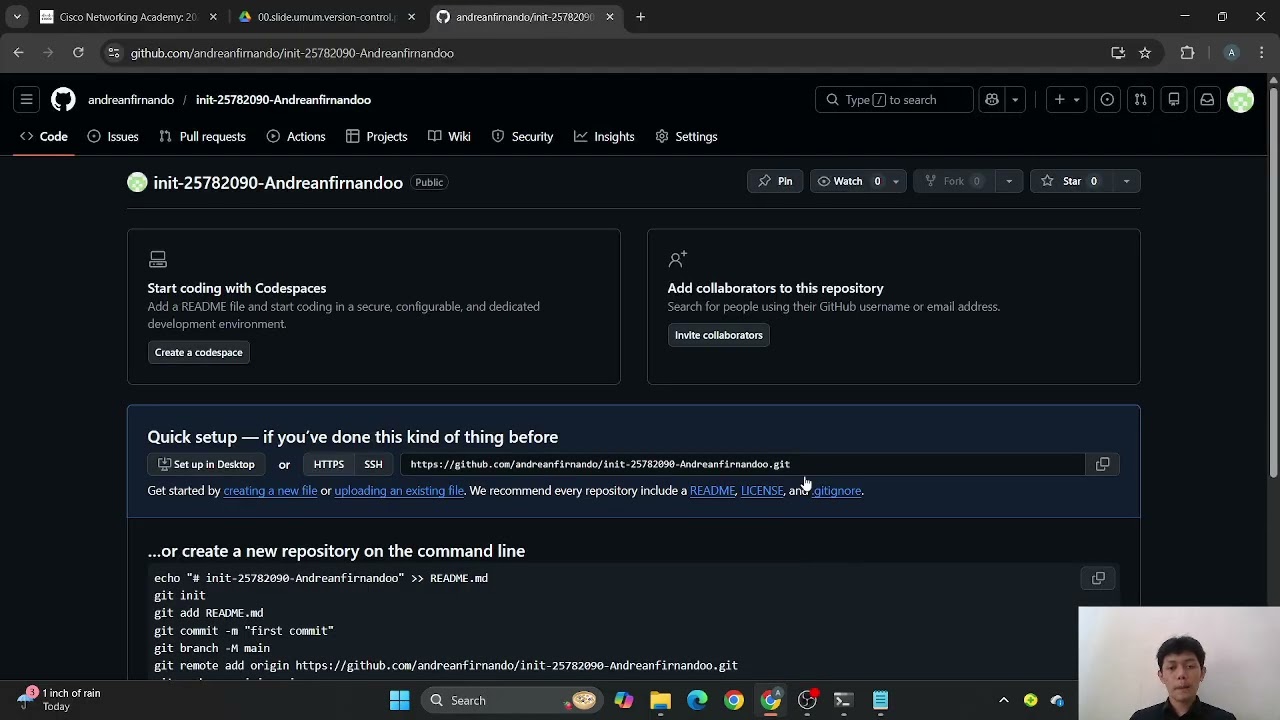
Task: Switch to the 00.slide.umum.version-control tab
Action: click(x=327, y=17)
